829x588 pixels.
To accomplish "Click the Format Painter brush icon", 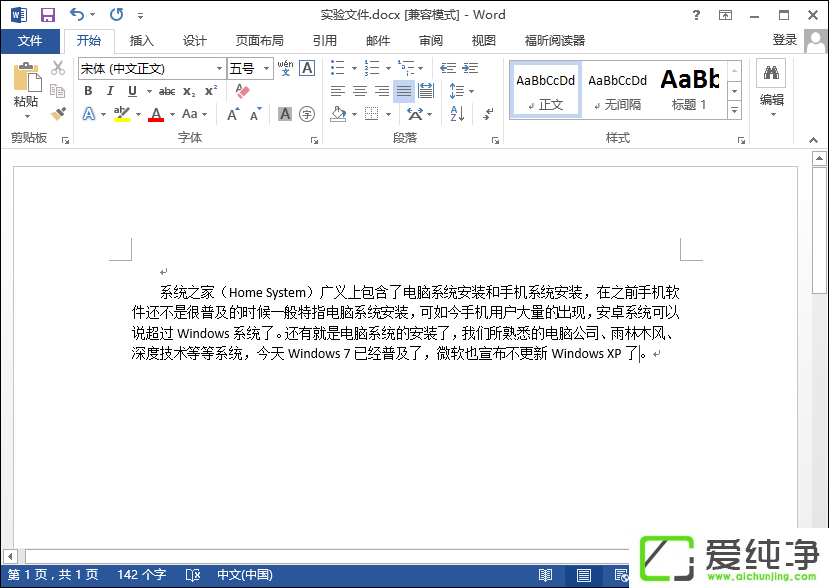I will pos(58,114).
